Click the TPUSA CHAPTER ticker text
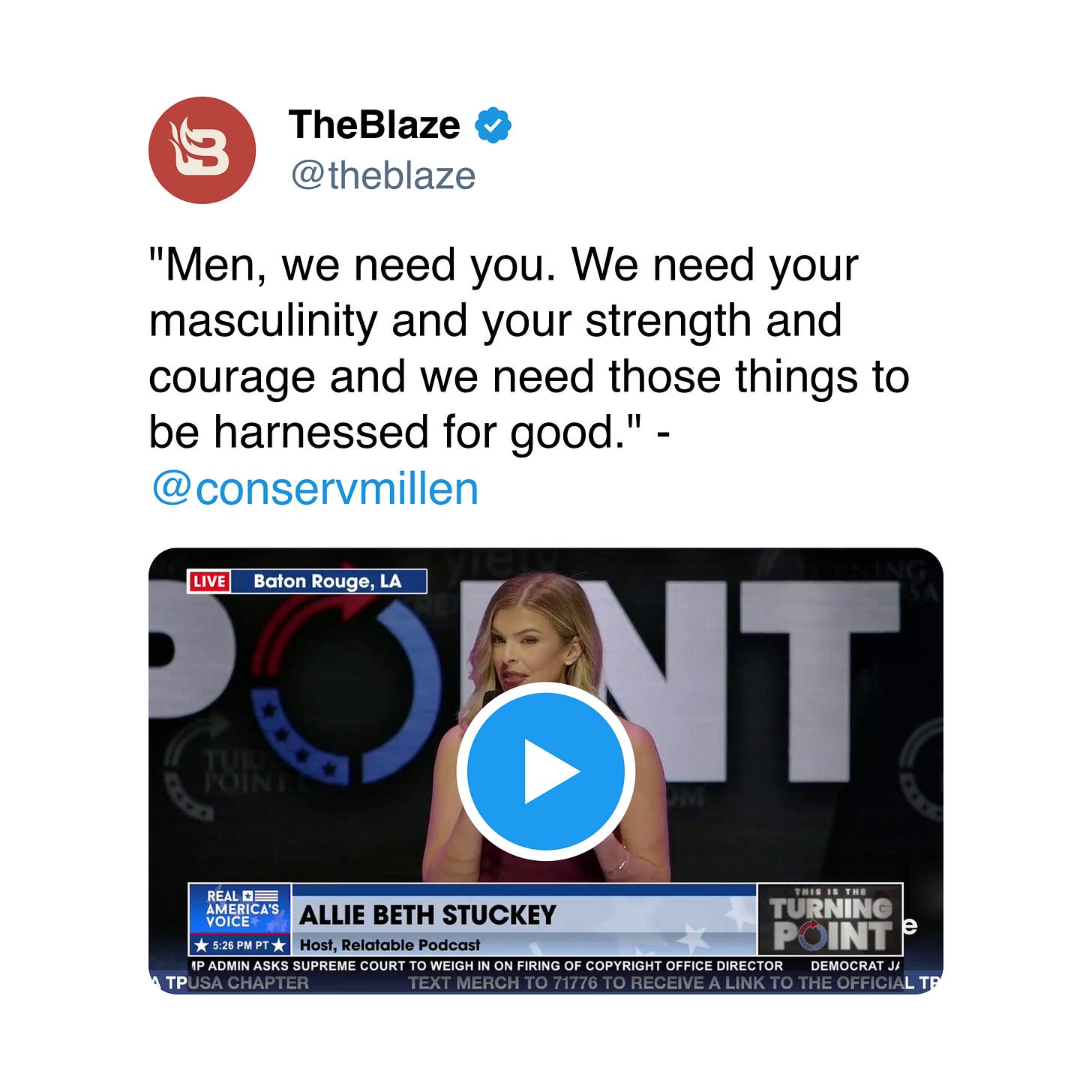The image size is (1092, 1092). tap(230, 983)
